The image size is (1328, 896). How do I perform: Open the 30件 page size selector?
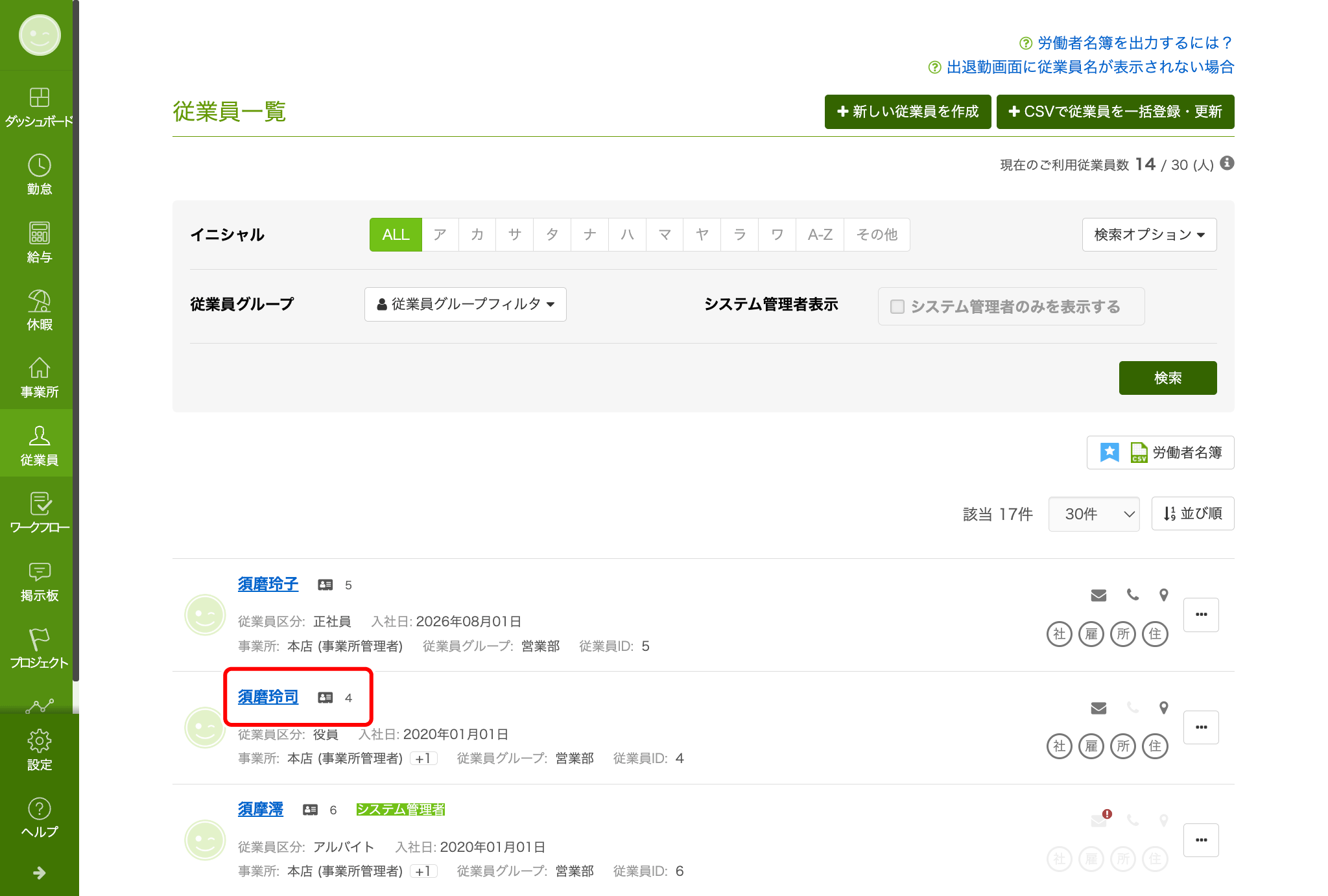[x=1094, y=514]
